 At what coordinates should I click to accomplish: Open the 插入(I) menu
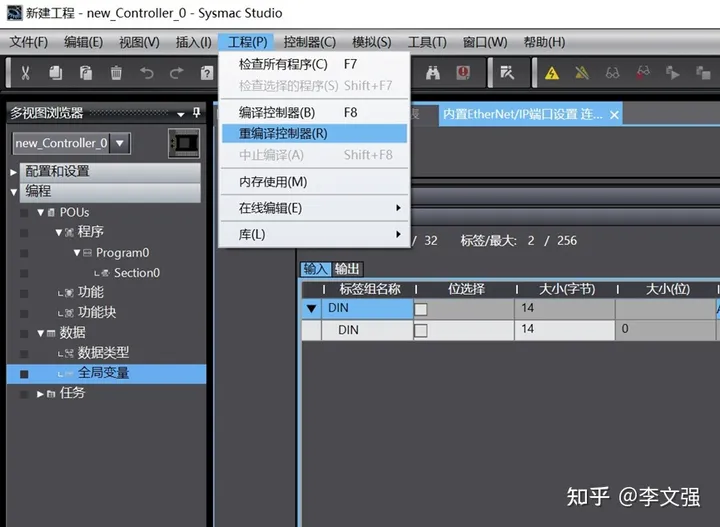[x=193, y=42]
